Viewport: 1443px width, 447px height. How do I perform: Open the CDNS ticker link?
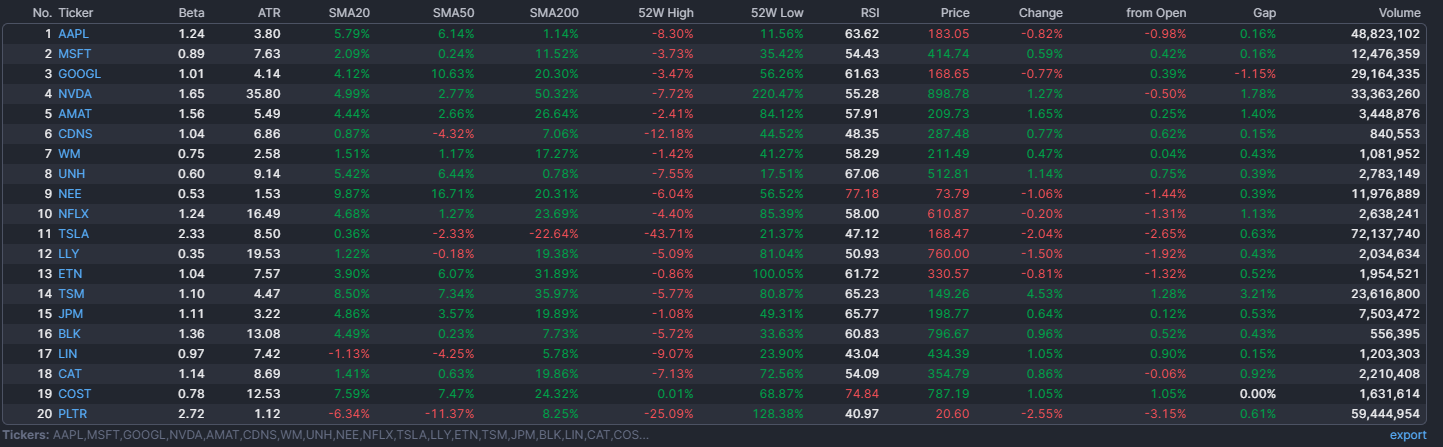[75, 134]
